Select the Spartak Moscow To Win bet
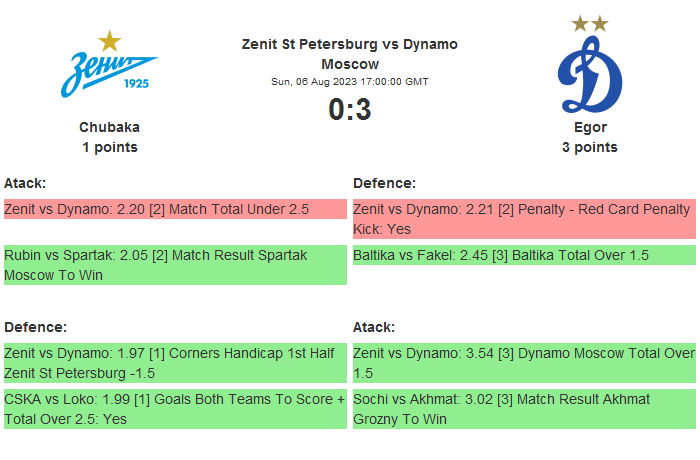Viewport: 700px width, 460px height. click(x=175, y=265)
